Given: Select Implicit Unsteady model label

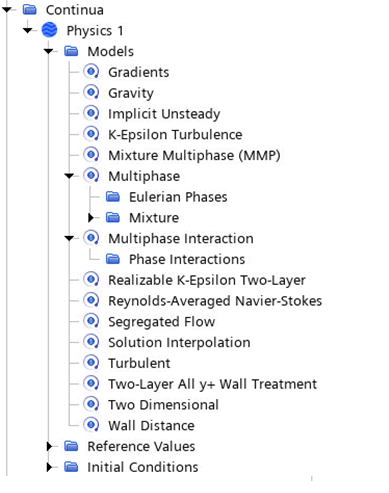Looking at the screenshot, I should tap(164, 114).
